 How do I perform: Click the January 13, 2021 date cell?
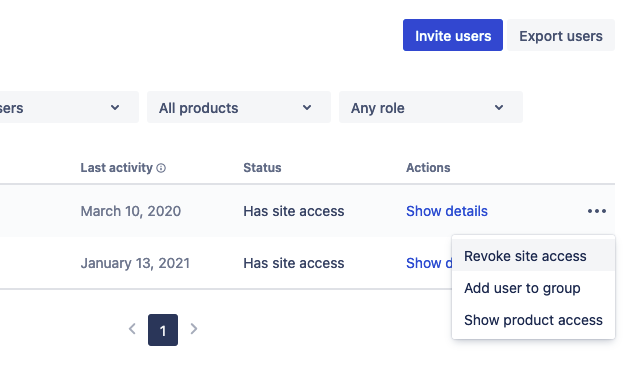[x=135, y=263]
